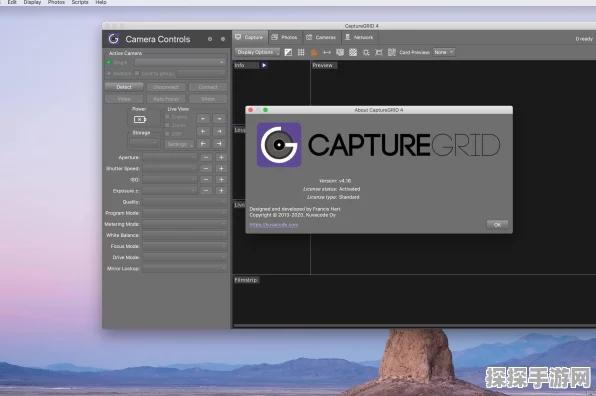This screenshot has width=596, height=396.
Task: Click the crop frame toolbar icon
Action: (379, 52)
